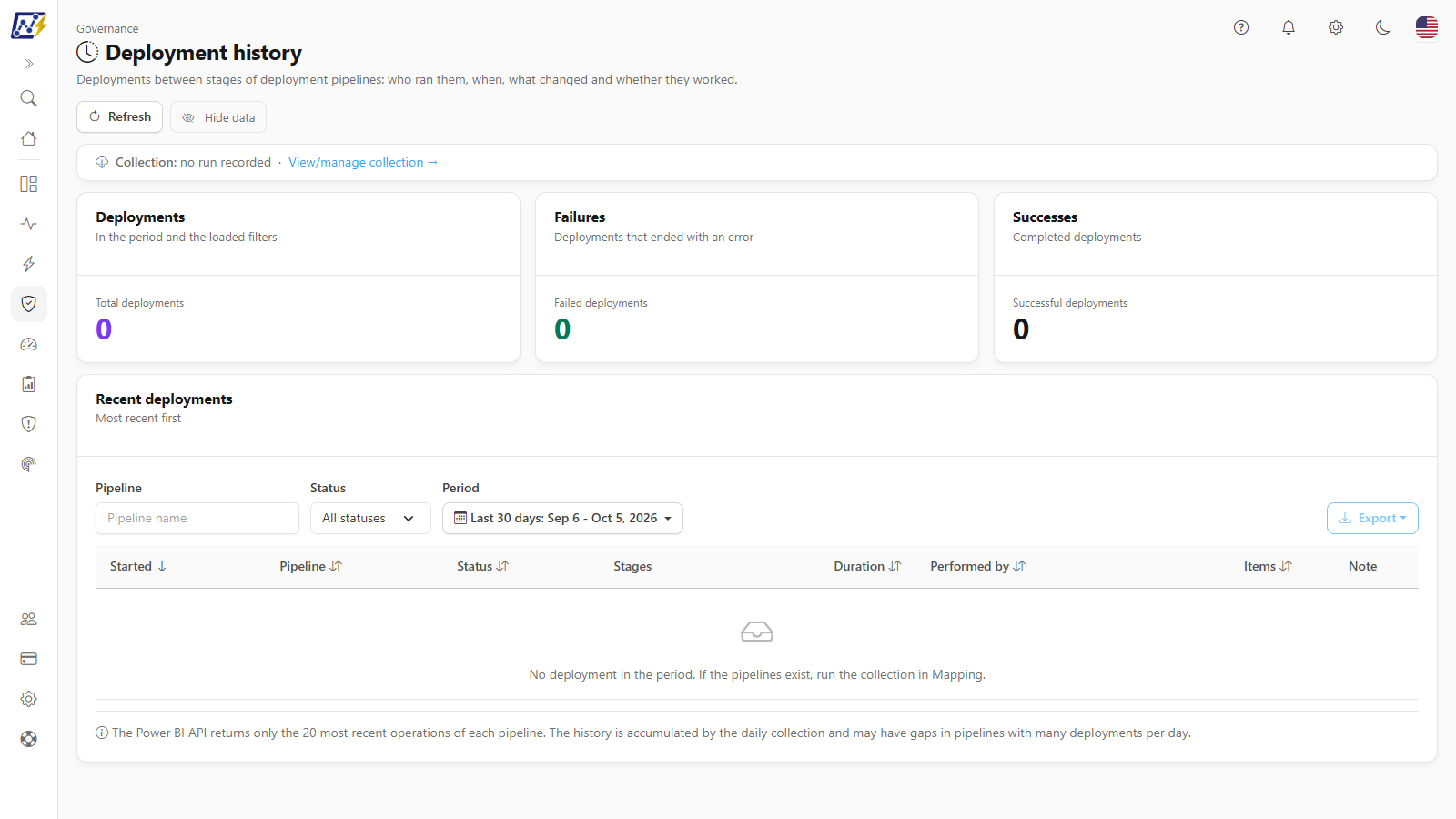Click the app logo in the sidebar

point(29,25)
